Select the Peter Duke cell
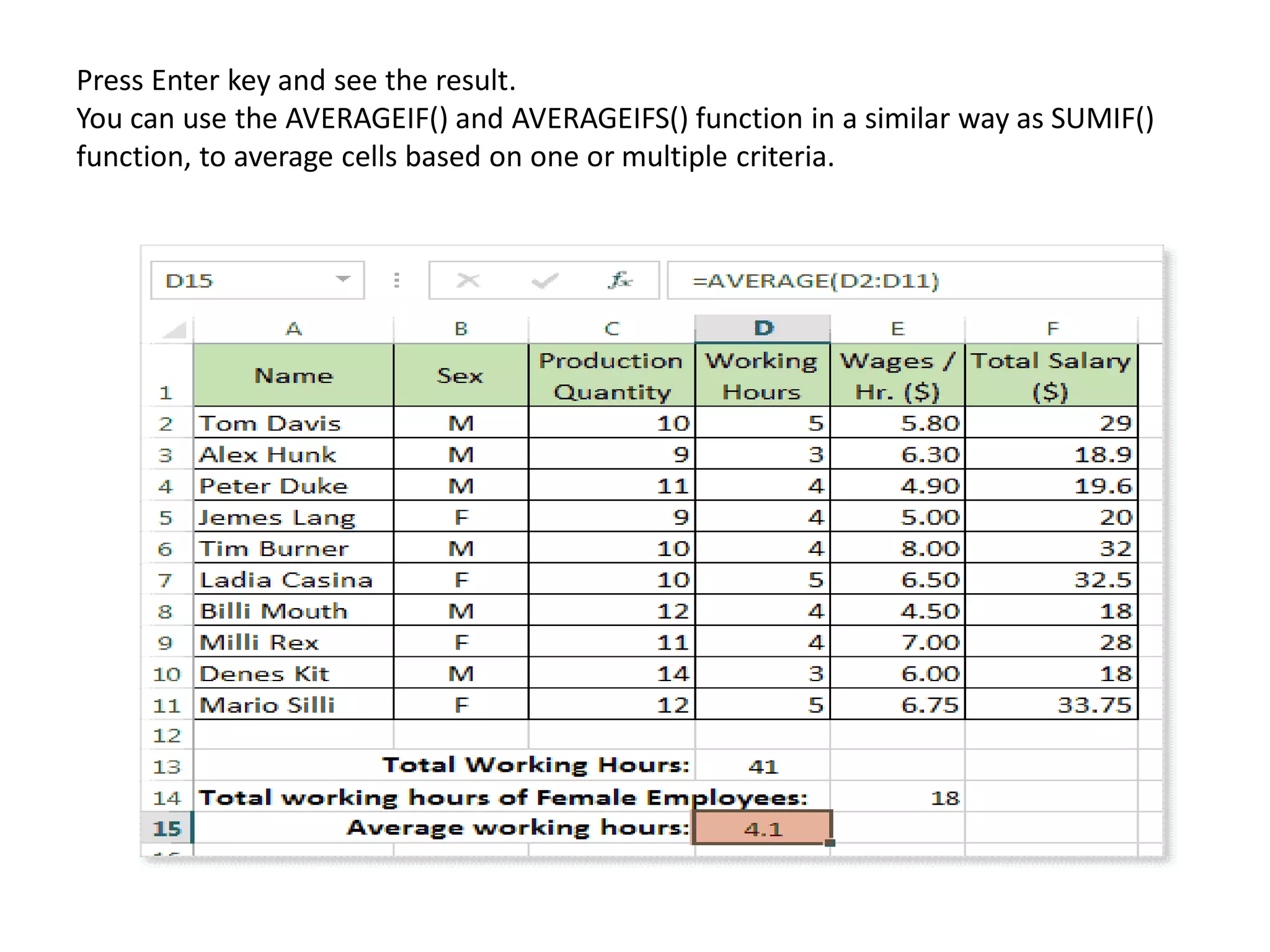 tap(293, 485)
